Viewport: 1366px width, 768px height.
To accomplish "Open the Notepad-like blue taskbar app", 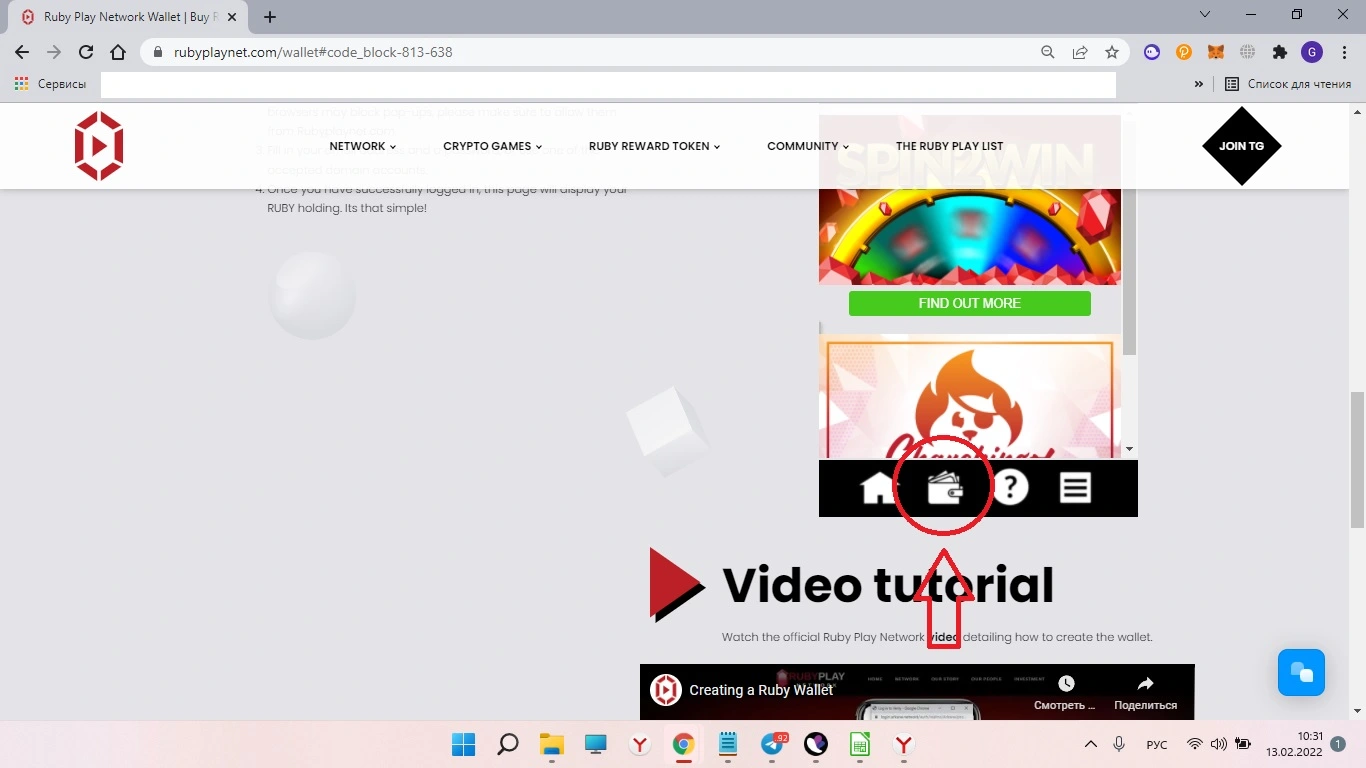I will coord(728,744).
